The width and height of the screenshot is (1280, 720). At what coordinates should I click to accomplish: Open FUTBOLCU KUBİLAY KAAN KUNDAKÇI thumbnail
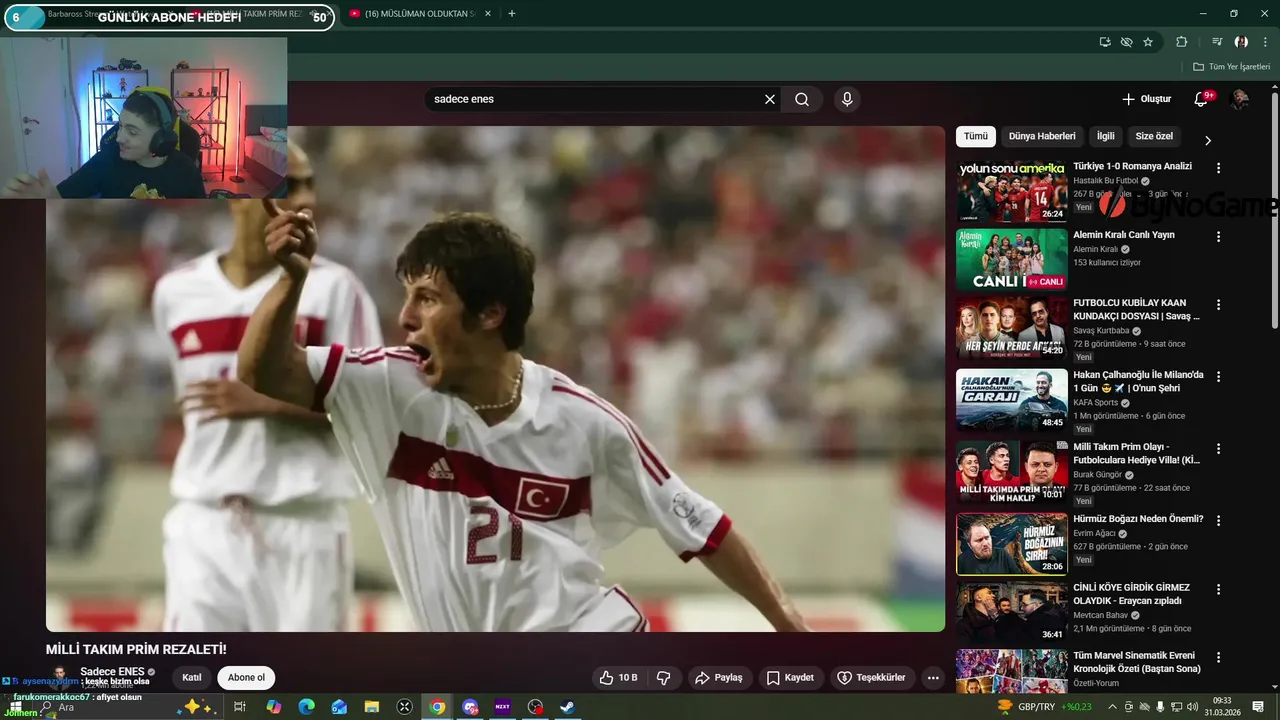point(1011,327)
